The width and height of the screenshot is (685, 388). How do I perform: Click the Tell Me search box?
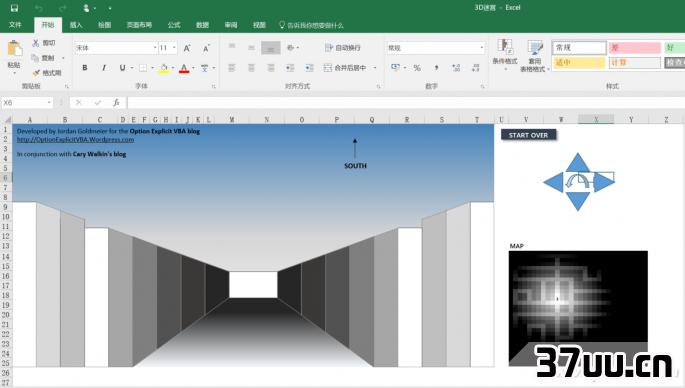click(x=311, y=25)
